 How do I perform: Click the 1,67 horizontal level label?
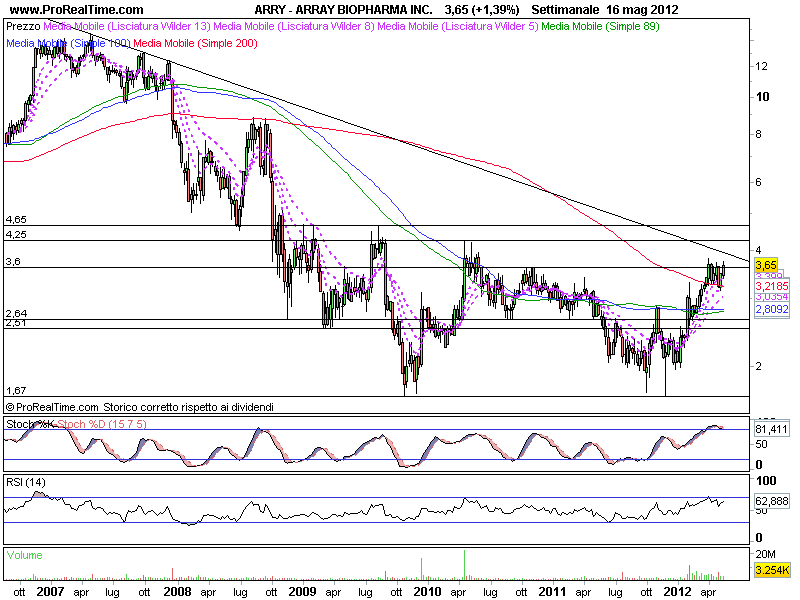[x=16, y=391]
